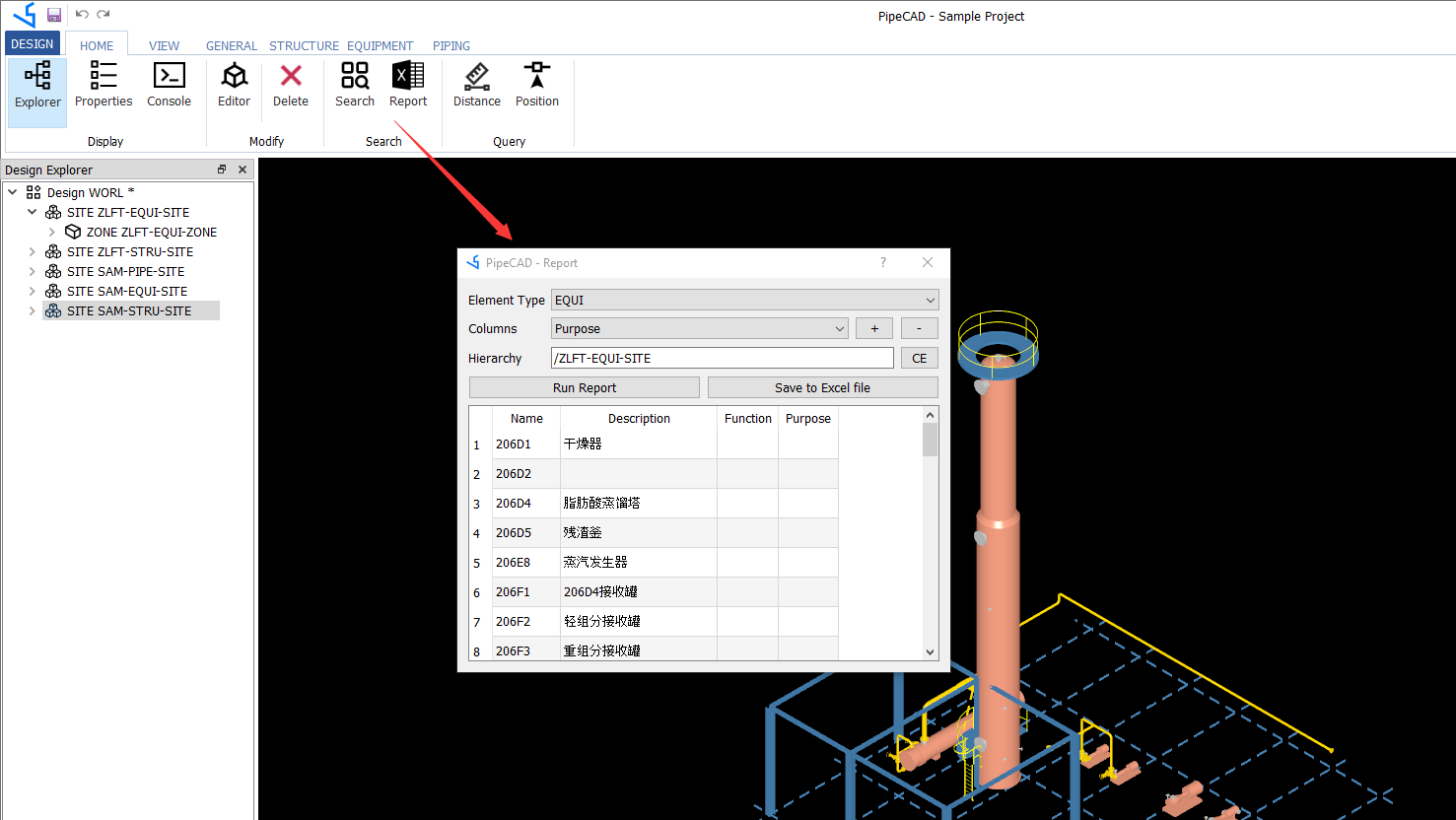
Task: Expand the SITE SAM-EQUI-SITE node
Action: point(32,291)
